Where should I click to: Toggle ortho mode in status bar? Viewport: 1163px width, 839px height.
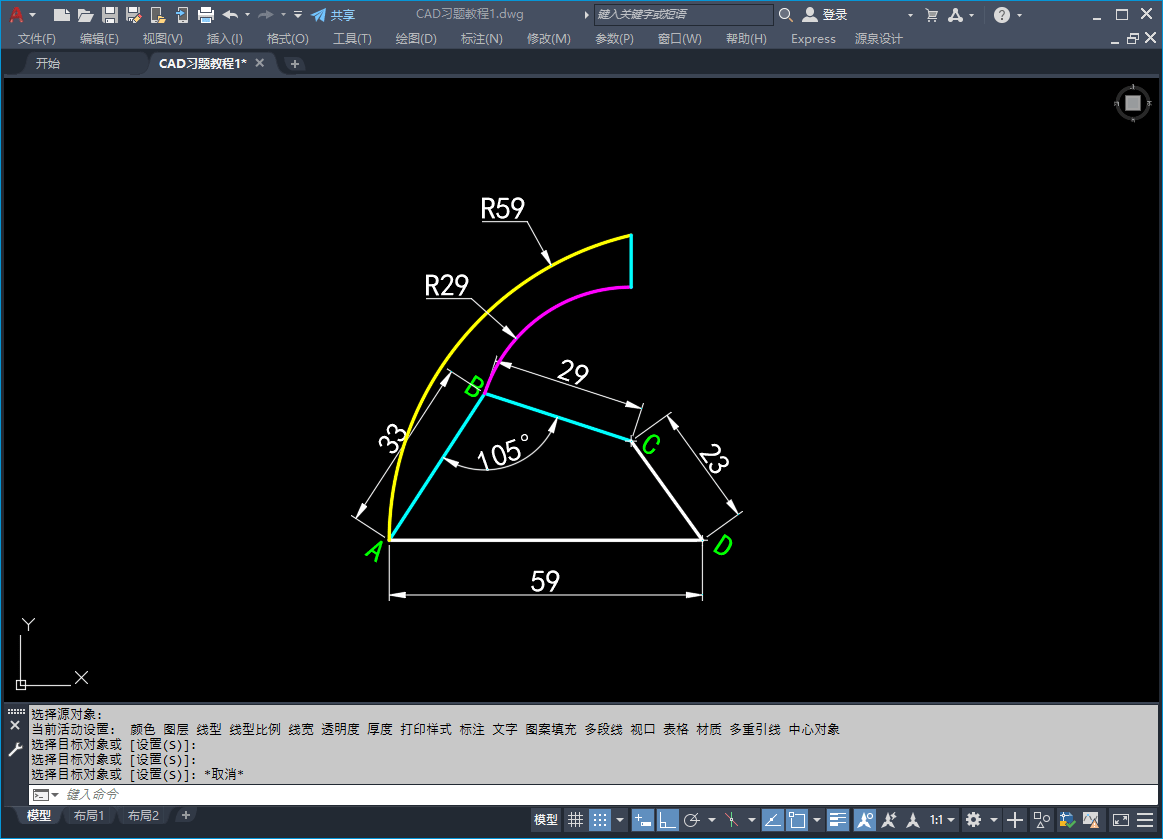coord(668,820)
